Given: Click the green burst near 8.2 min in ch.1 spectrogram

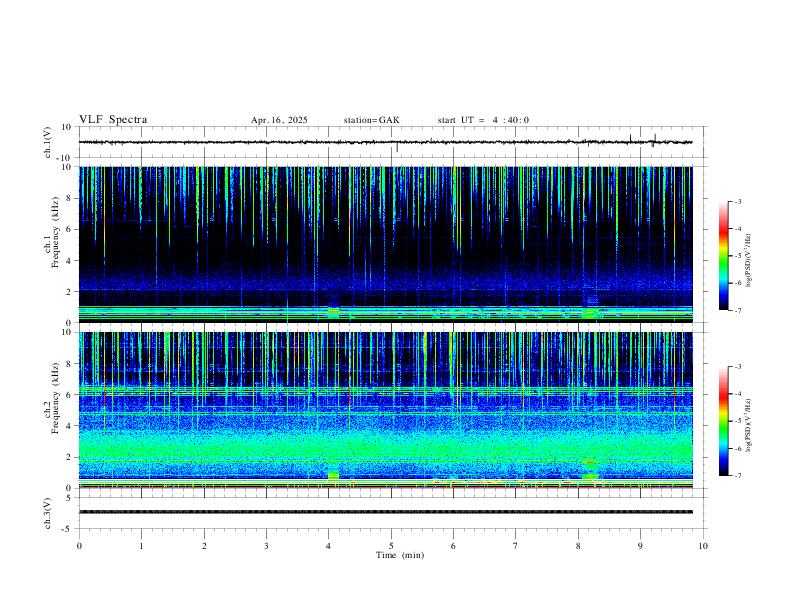Looking at the screenshot, I should pos(590,313).
